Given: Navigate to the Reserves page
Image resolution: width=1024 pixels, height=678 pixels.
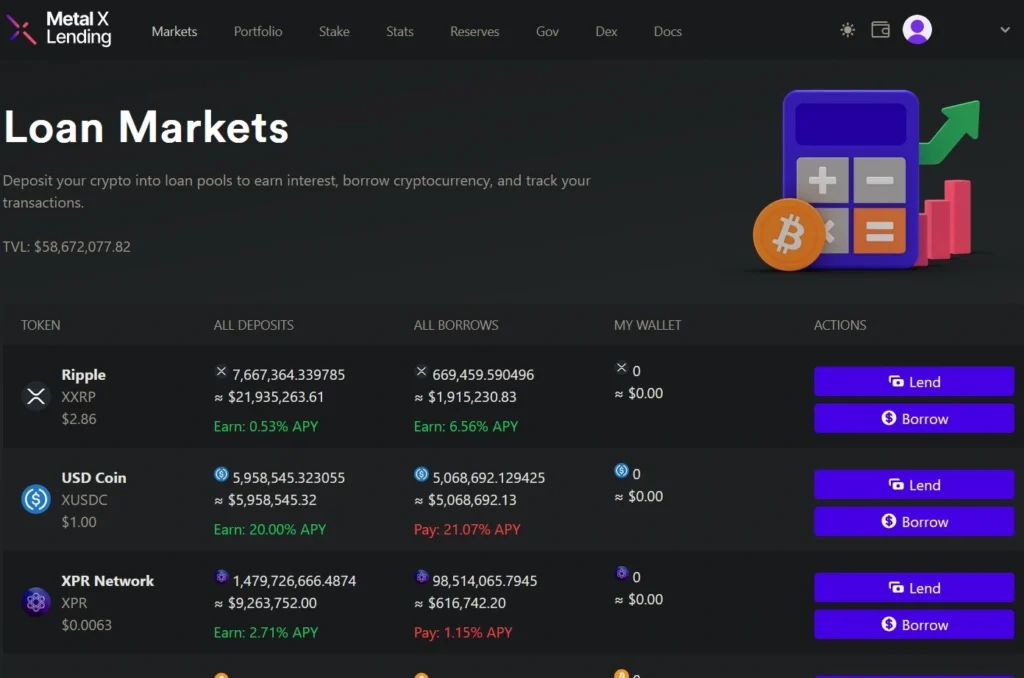Looking at the screenshot, I should pos(475,31).
